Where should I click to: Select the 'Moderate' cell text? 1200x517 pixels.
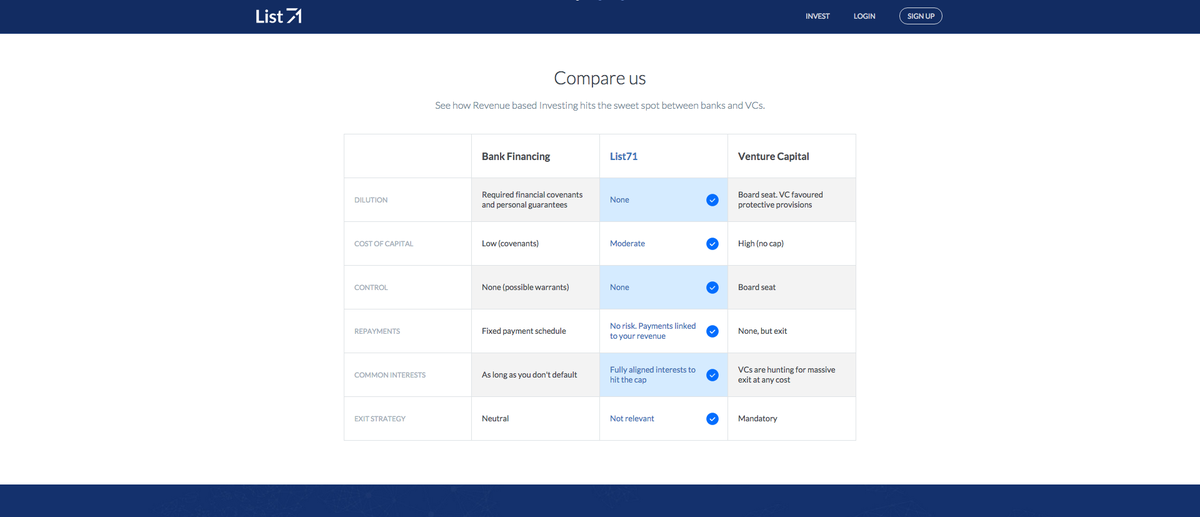pos(627,243)
